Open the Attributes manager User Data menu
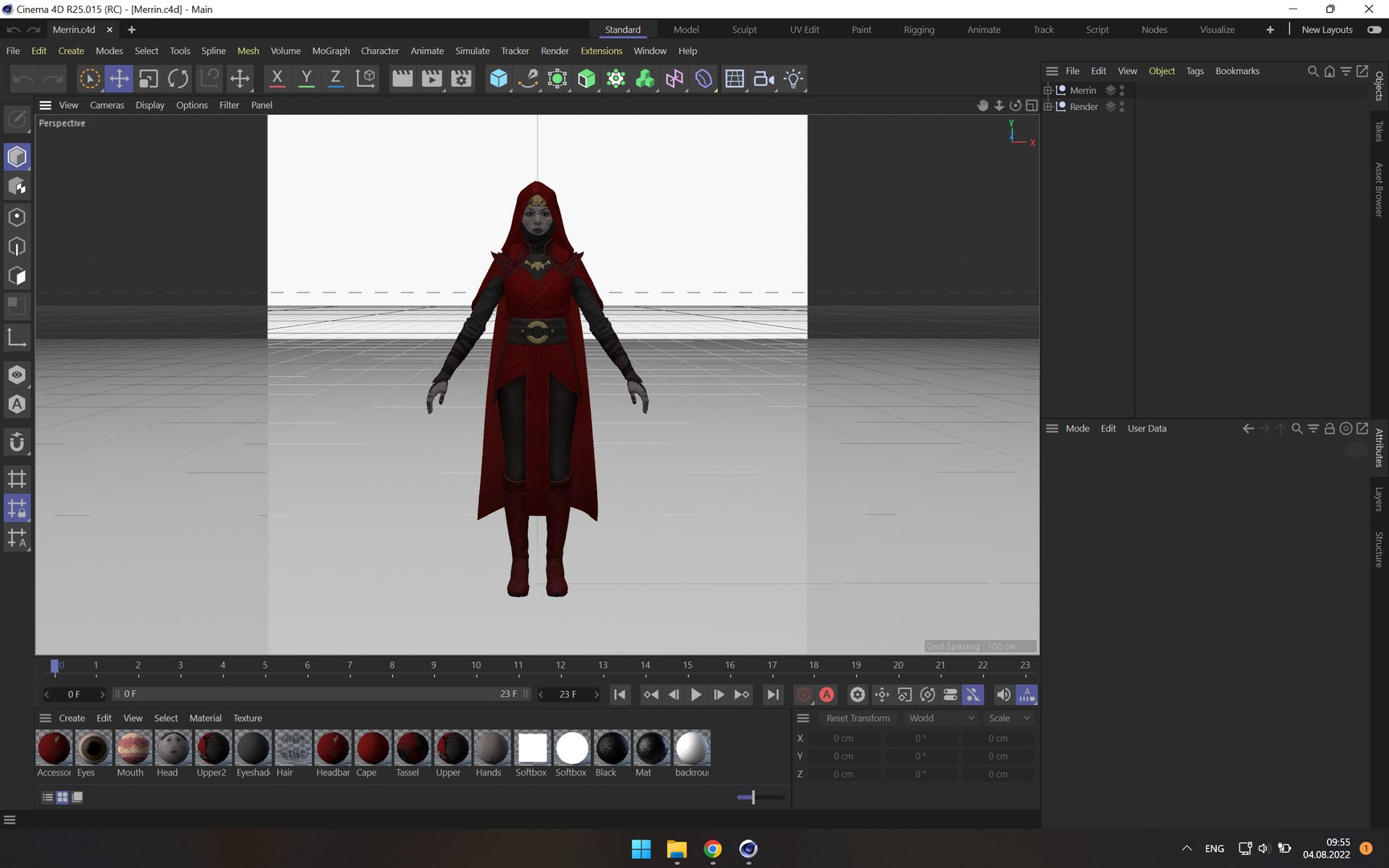1389x868 pixels. [1146, 428]
